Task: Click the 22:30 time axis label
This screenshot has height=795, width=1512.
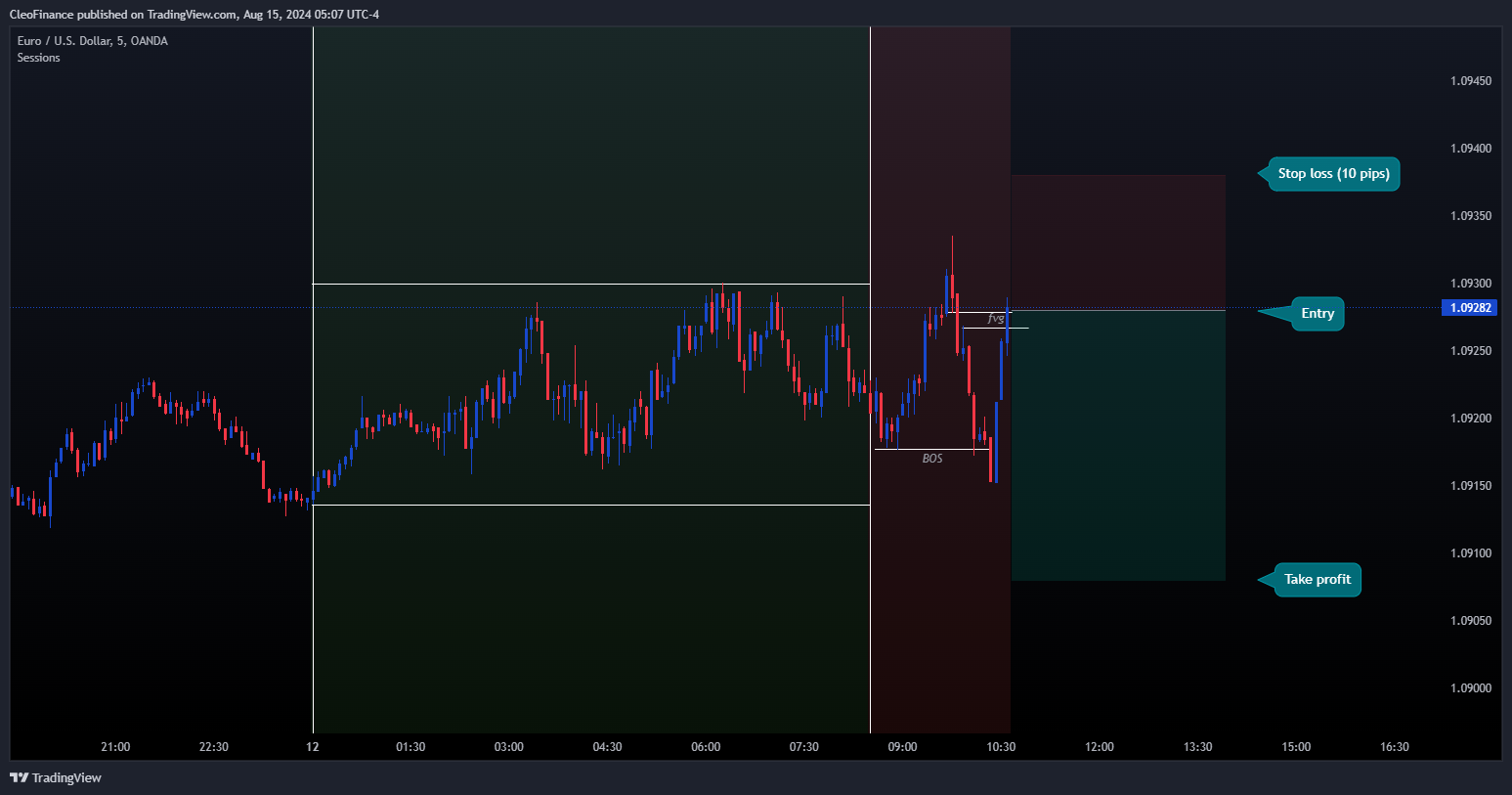Action: pyautogui.click(x=213, y=747)
